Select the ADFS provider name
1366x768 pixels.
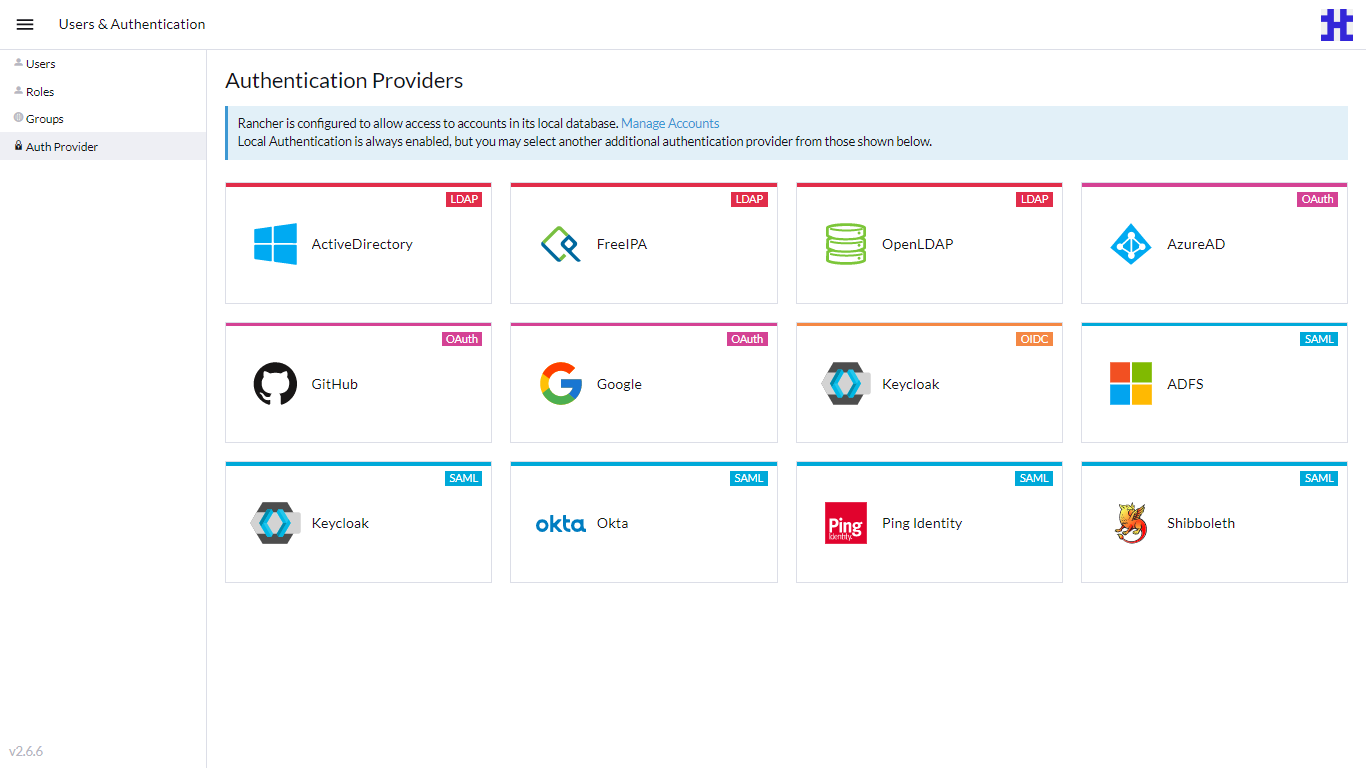coord(1185,384)
